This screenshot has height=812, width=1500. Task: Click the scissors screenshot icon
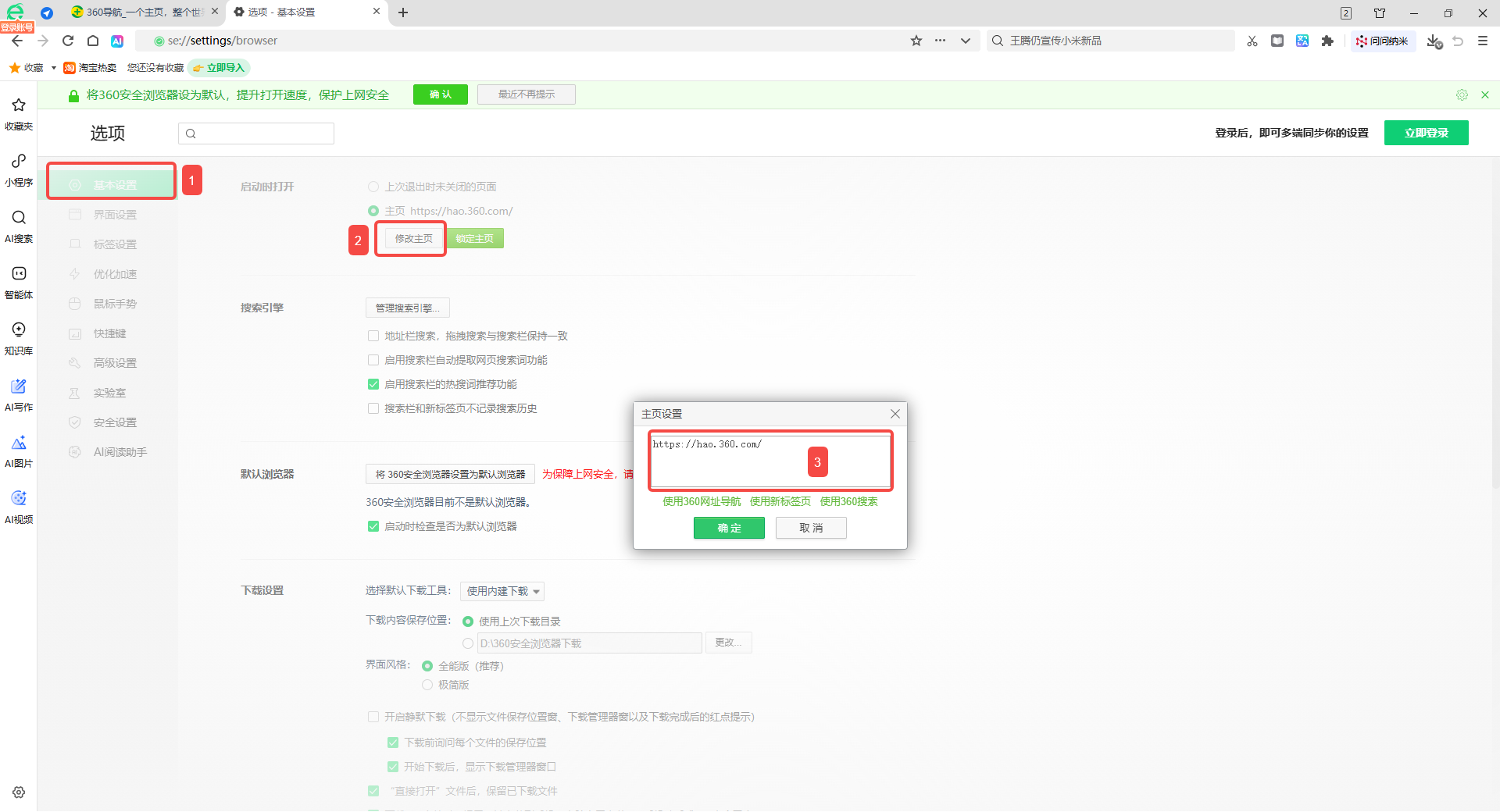point(1252,41)
